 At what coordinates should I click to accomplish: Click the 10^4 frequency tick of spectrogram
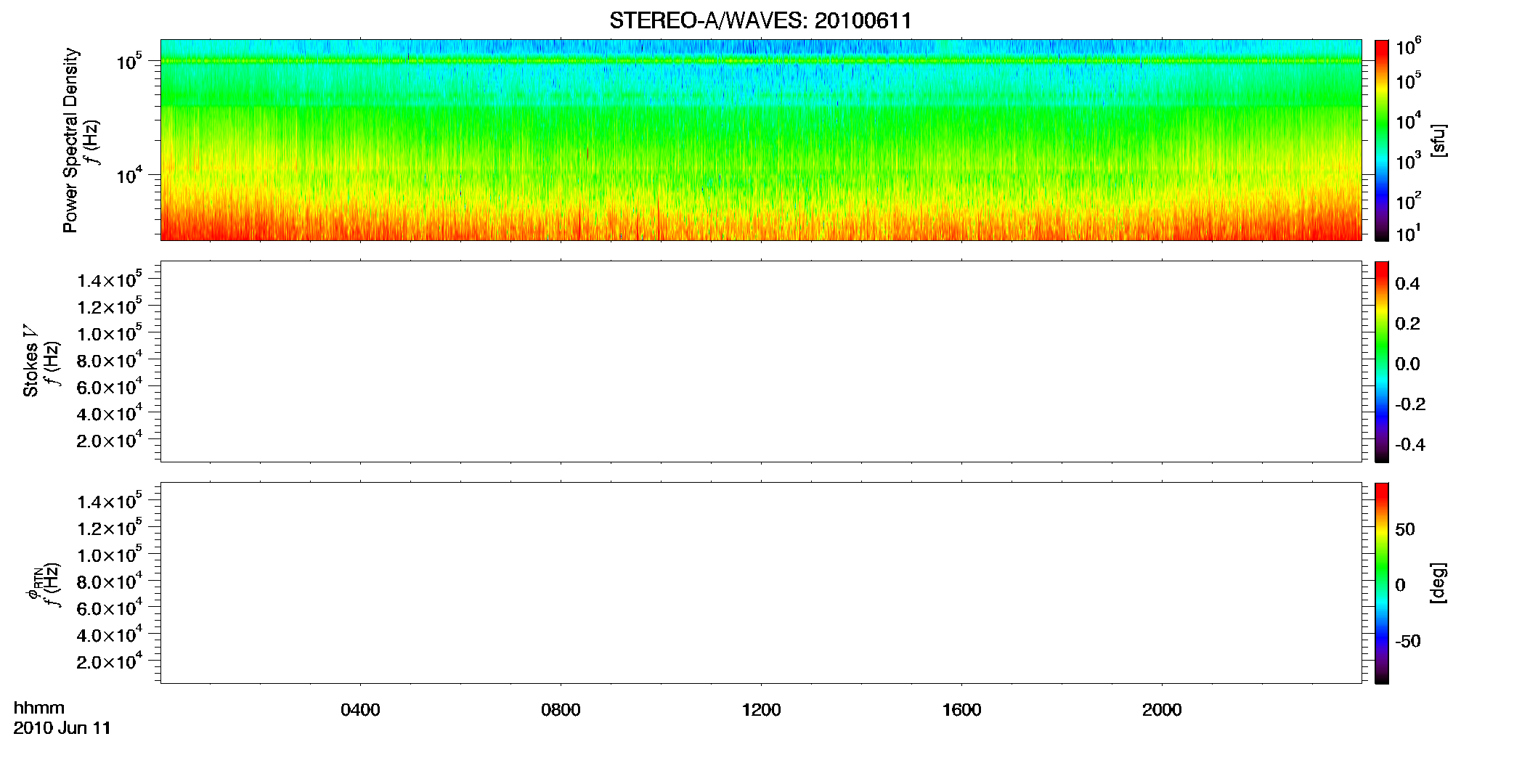pyautogui.click(x=129, y=176)
